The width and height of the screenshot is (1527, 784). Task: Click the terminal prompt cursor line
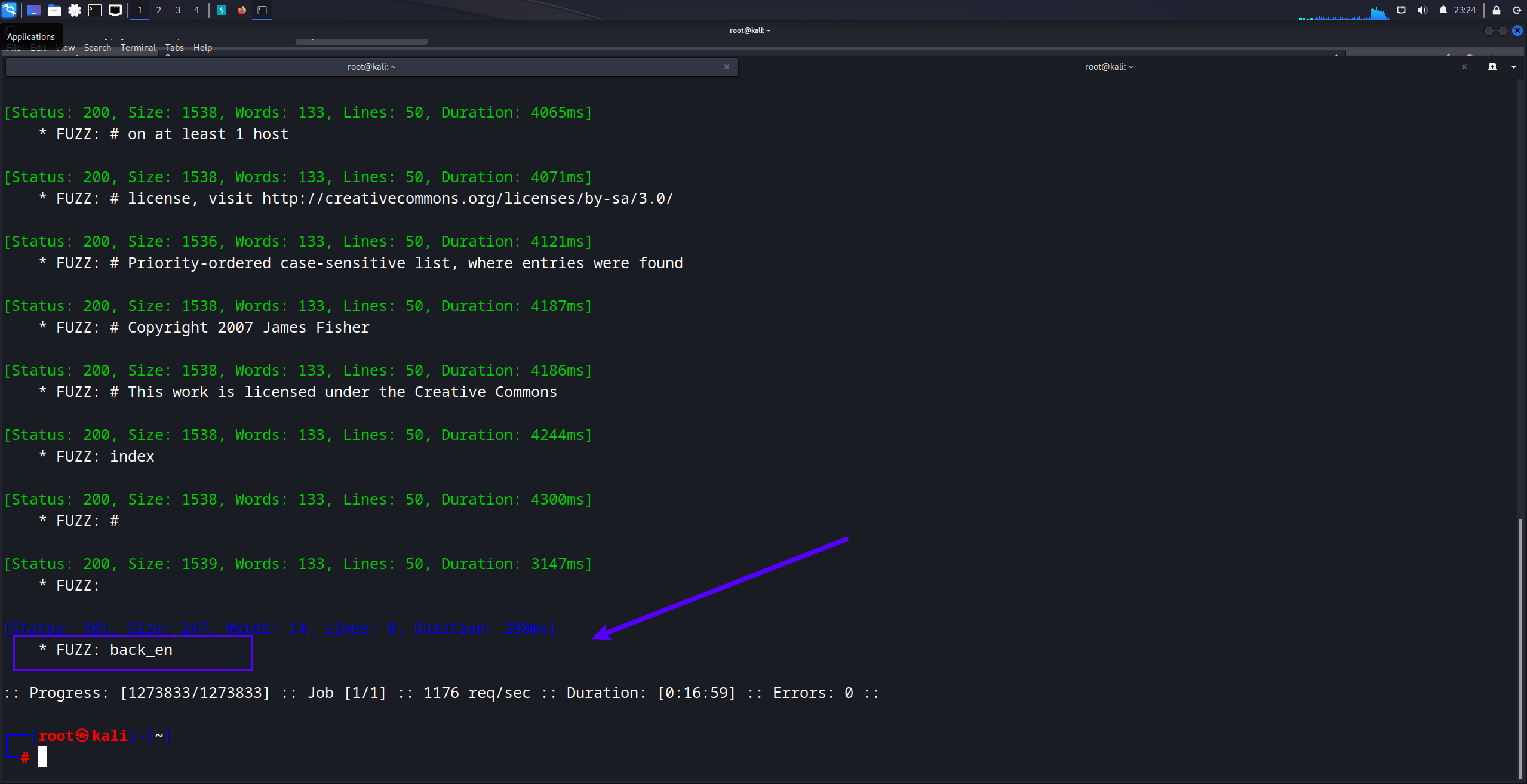point(43,757)
